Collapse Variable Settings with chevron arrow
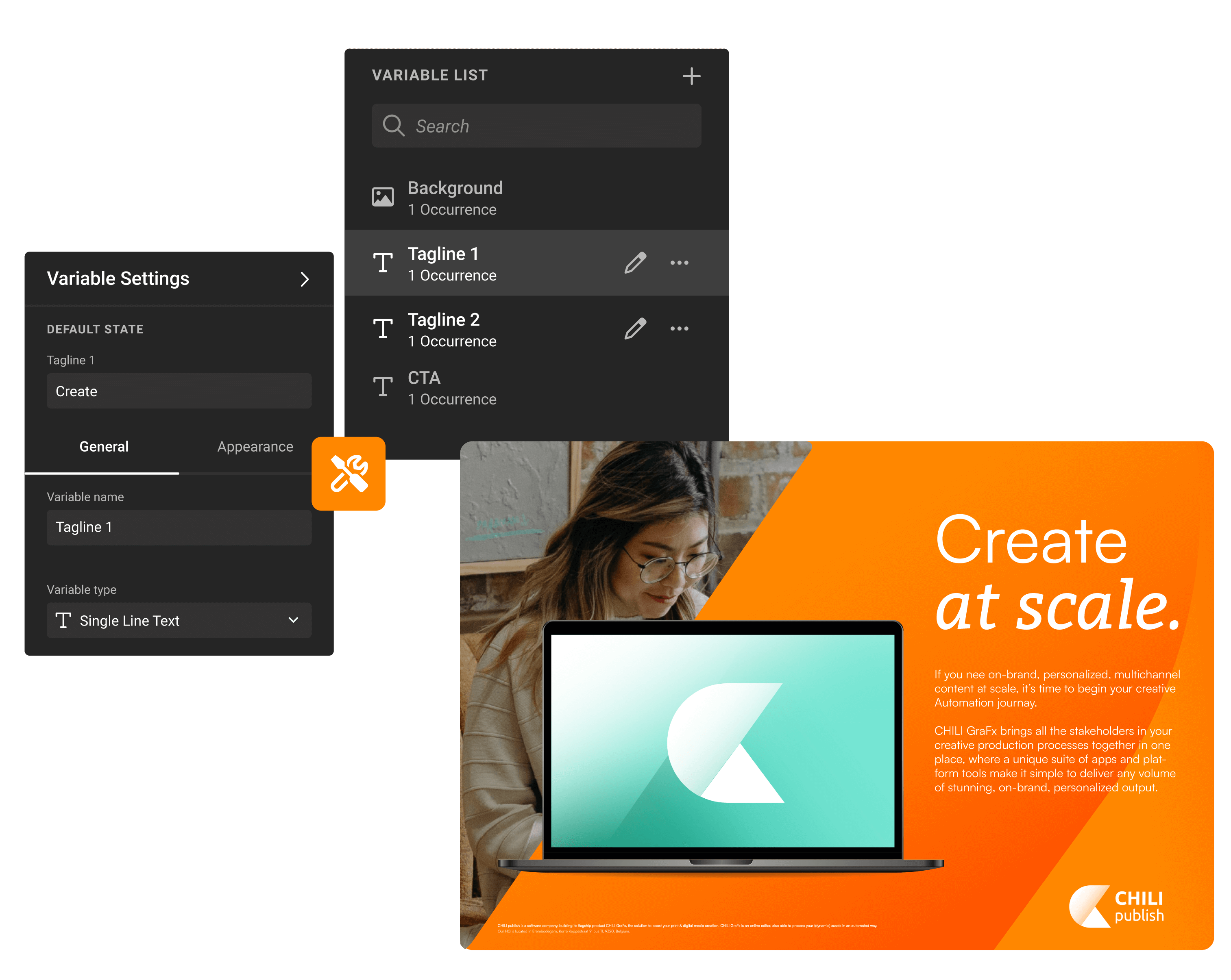Viewport: 1231px width, 980px height. pos(304,279)
